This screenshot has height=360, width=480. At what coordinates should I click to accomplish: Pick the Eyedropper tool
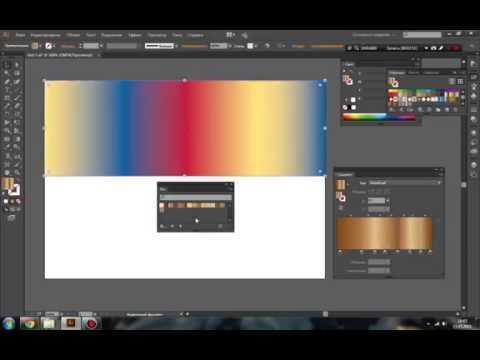(7, 147)
